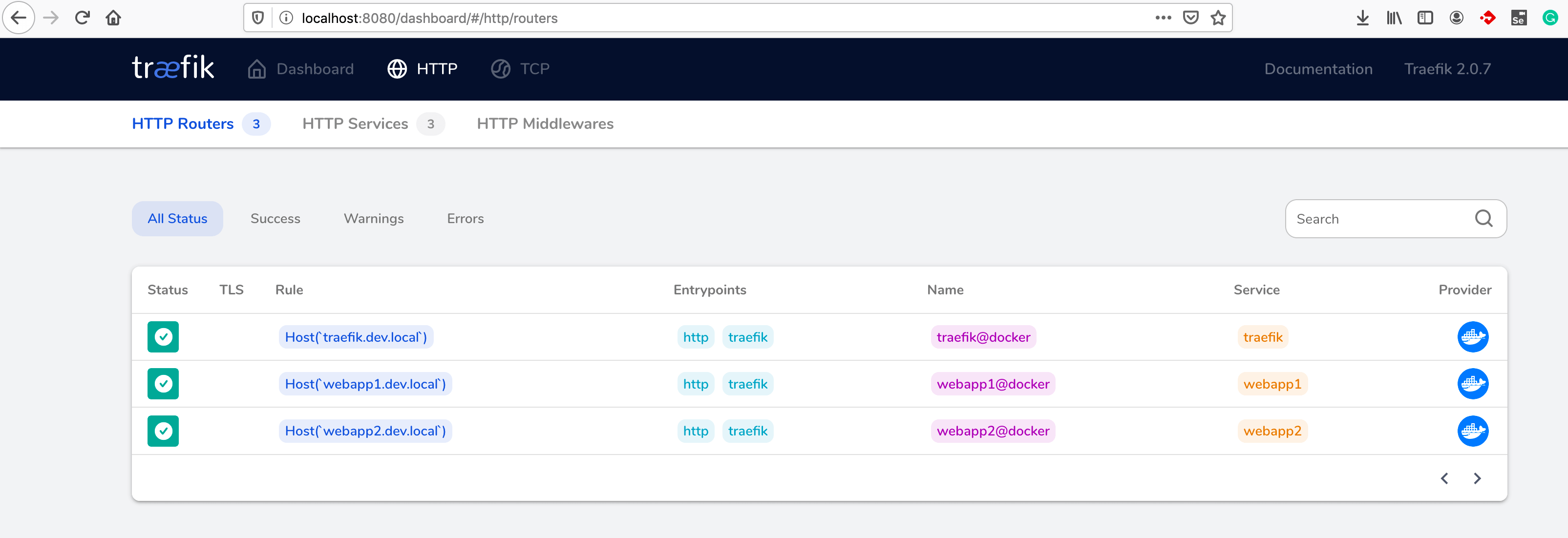Open the library icon in toolbar
1568x538 pixels.
click(1394, 18)
